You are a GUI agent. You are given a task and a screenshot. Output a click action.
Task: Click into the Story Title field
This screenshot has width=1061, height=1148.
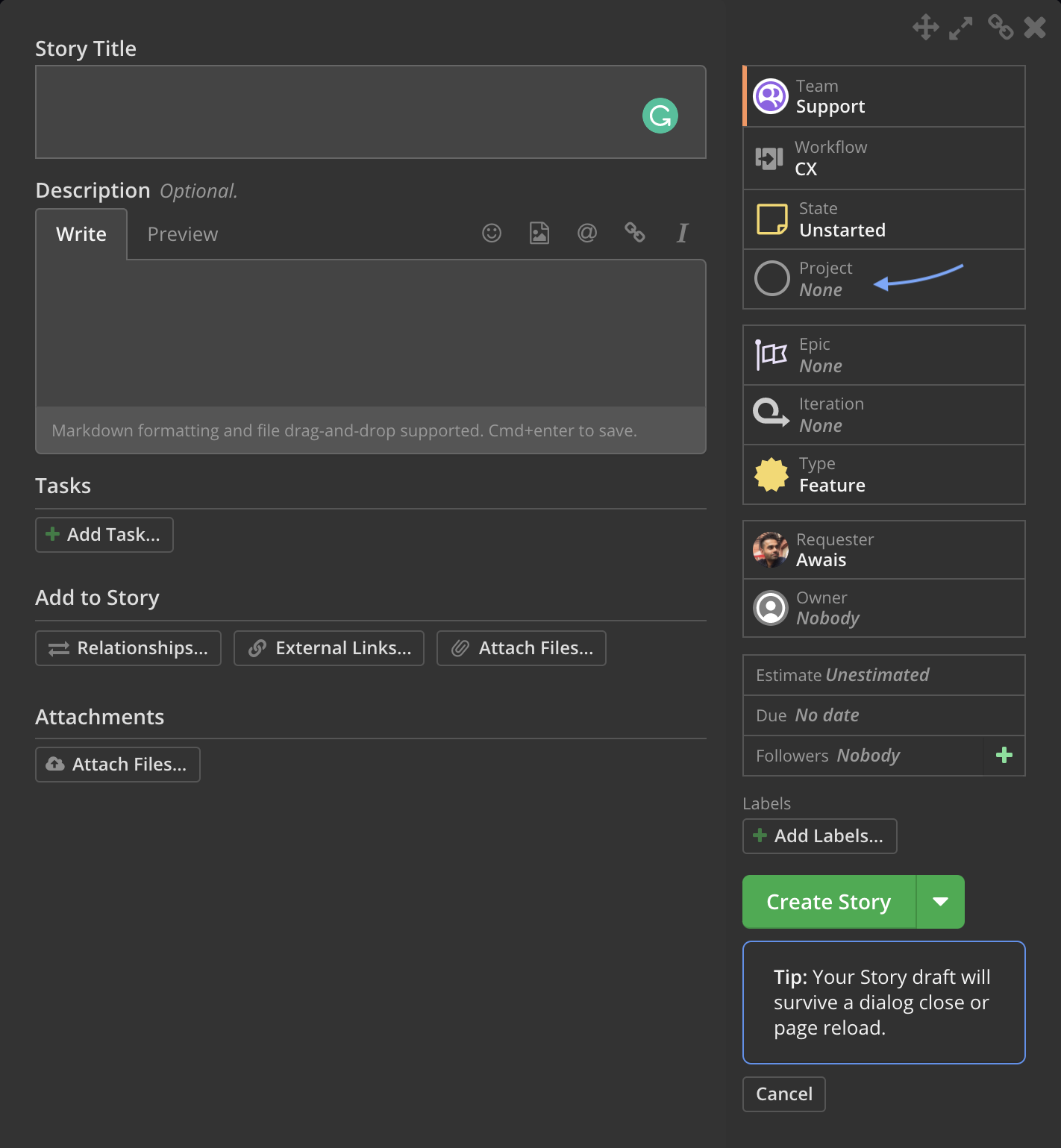click(x=371, y=112)
